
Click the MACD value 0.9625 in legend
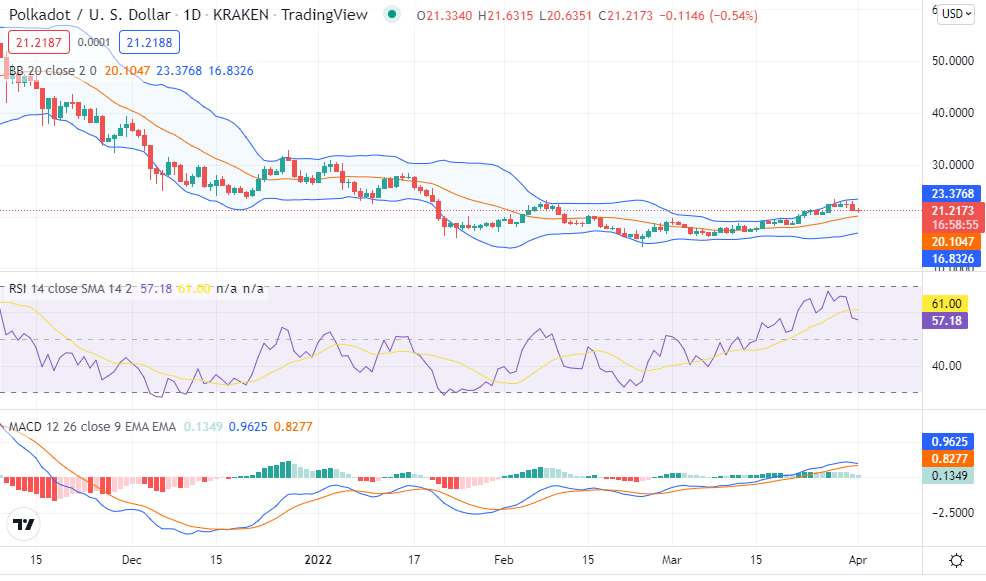248,427
